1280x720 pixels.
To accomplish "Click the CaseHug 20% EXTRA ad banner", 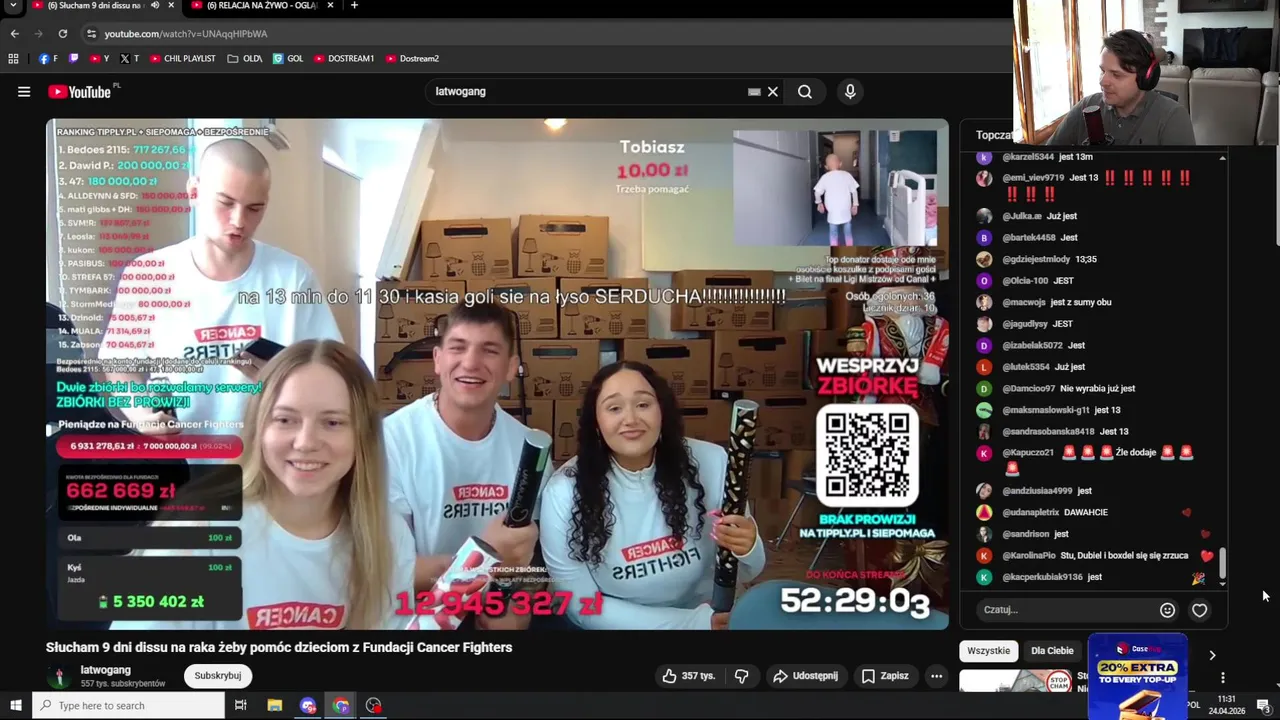I will (x=1137, y=676).
